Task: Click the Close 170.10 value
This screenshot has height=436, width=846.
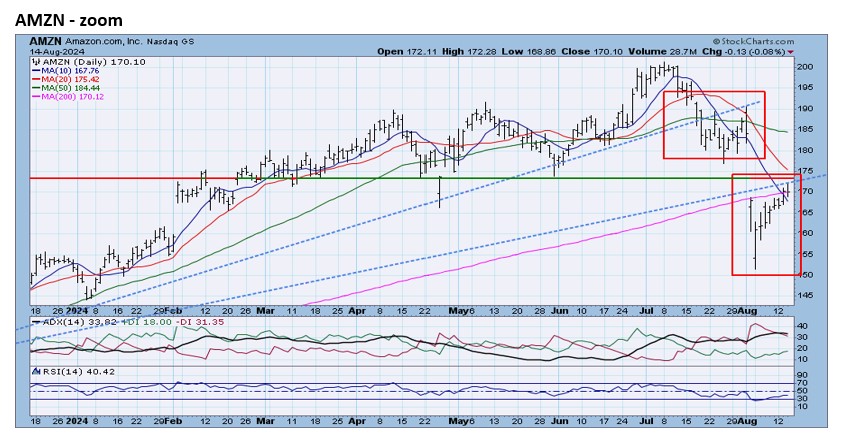Action: pos(594,52)
